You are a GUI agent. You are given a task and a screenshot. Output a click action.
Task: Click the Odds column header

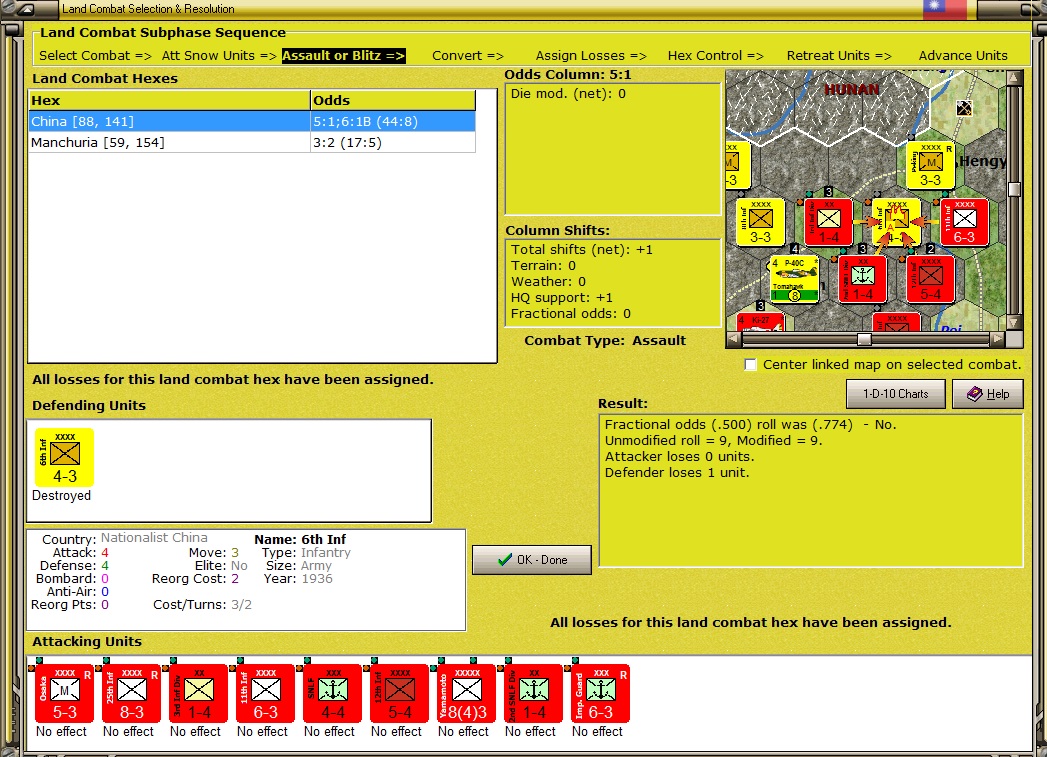pos(393,100)
